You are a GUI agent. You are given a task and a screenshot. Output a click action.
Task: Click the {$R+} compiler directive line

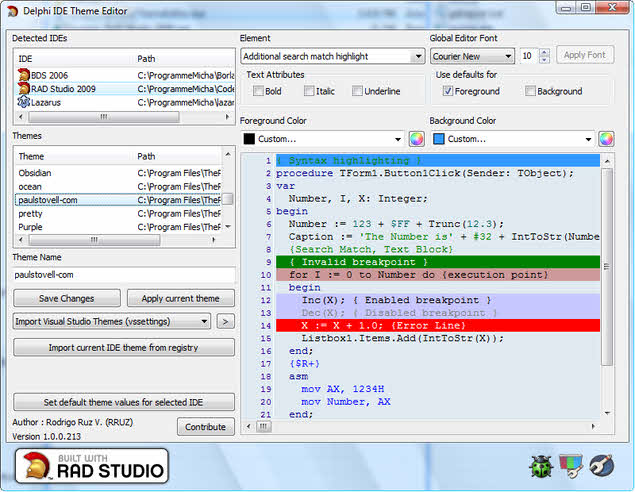coord(305,364)
